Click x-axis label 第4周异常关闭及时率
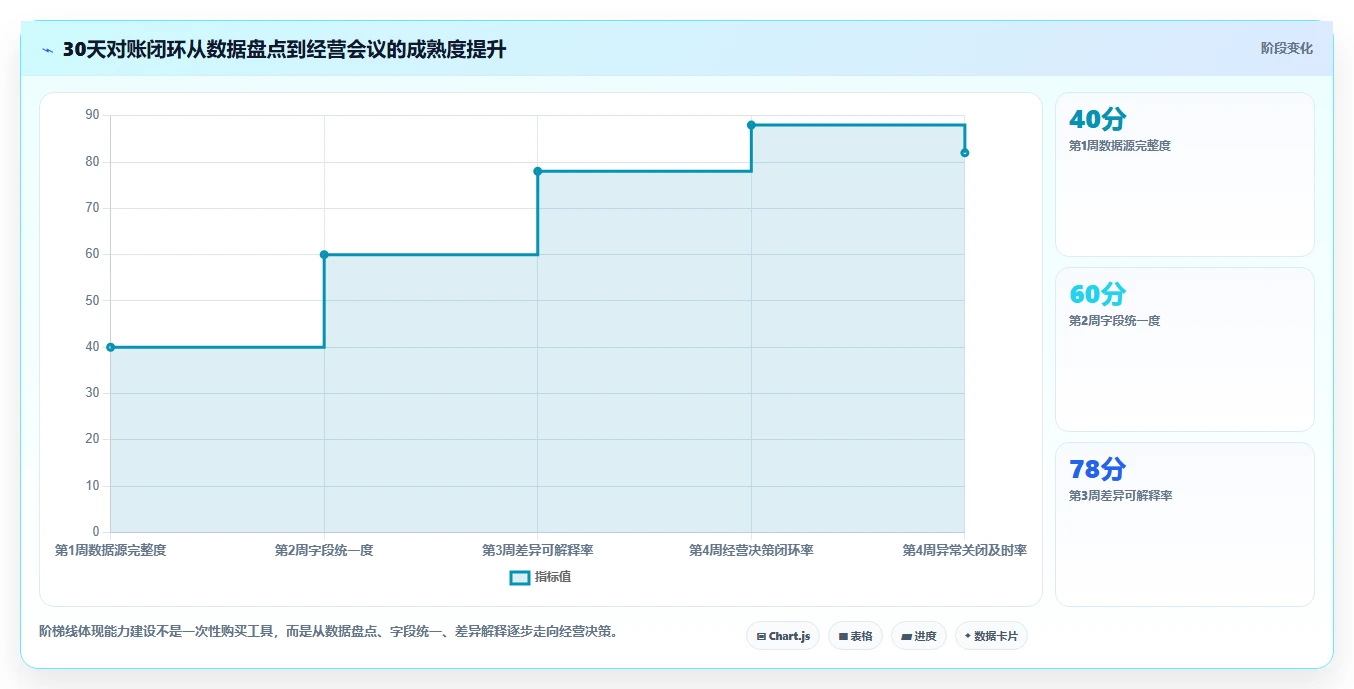Image resolution: width=1354 pixels, height=689 pixels. (x=964, y=550)
